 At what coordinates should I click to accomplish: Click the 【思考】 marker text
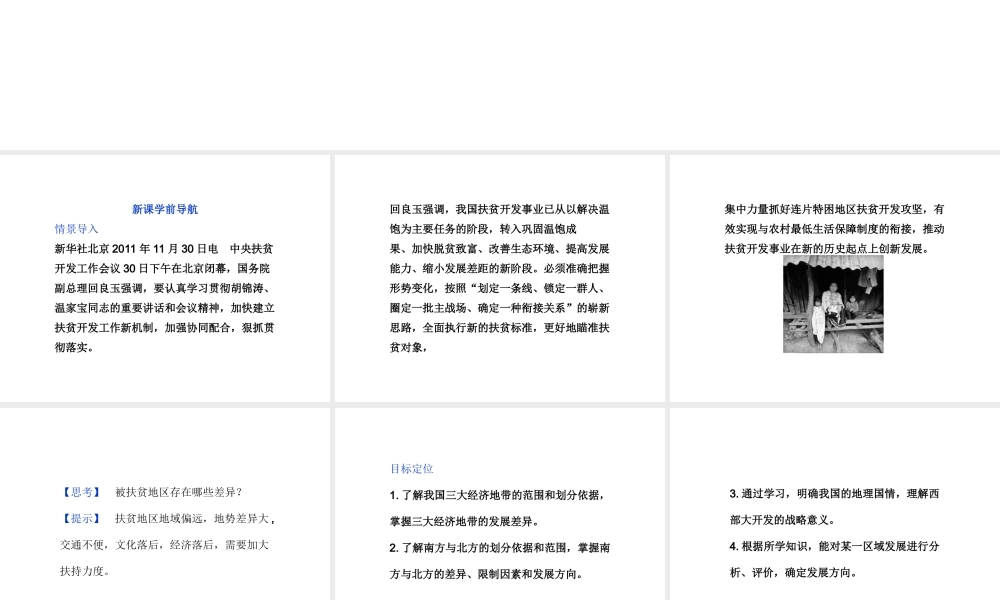click(x=79, y=491)
